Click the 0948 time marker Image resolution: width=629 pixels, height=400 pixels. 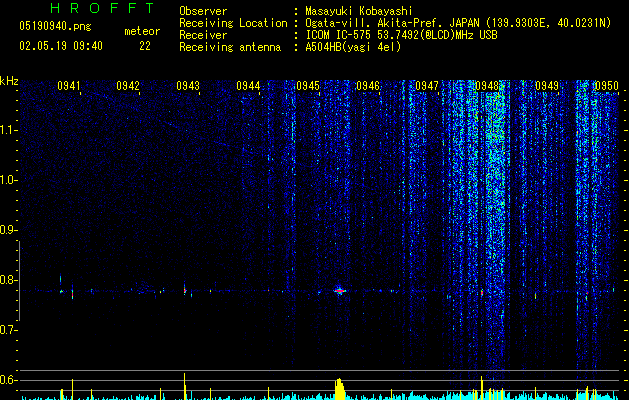487,86
